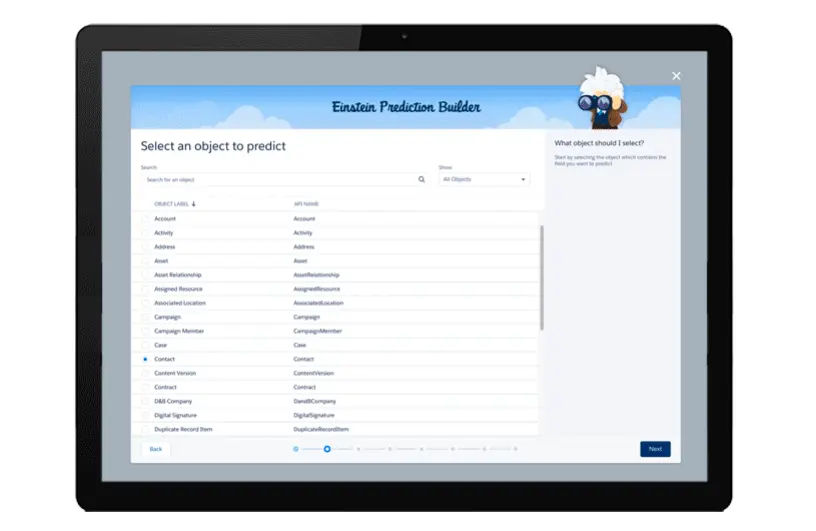
Task: Select the Content Version radio button
Action: 145,373
